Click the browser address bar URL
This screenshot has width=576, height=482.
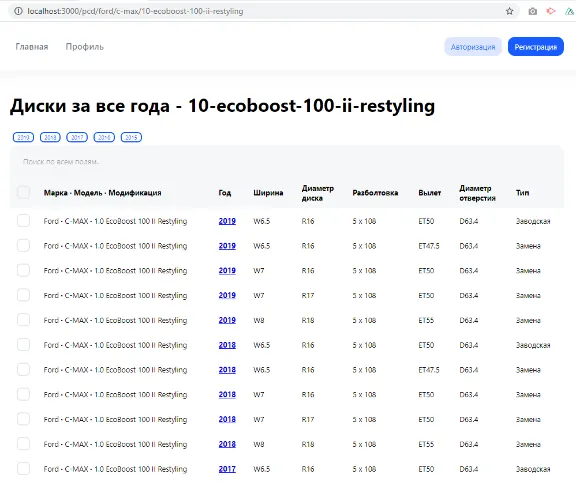coord(135,11)
